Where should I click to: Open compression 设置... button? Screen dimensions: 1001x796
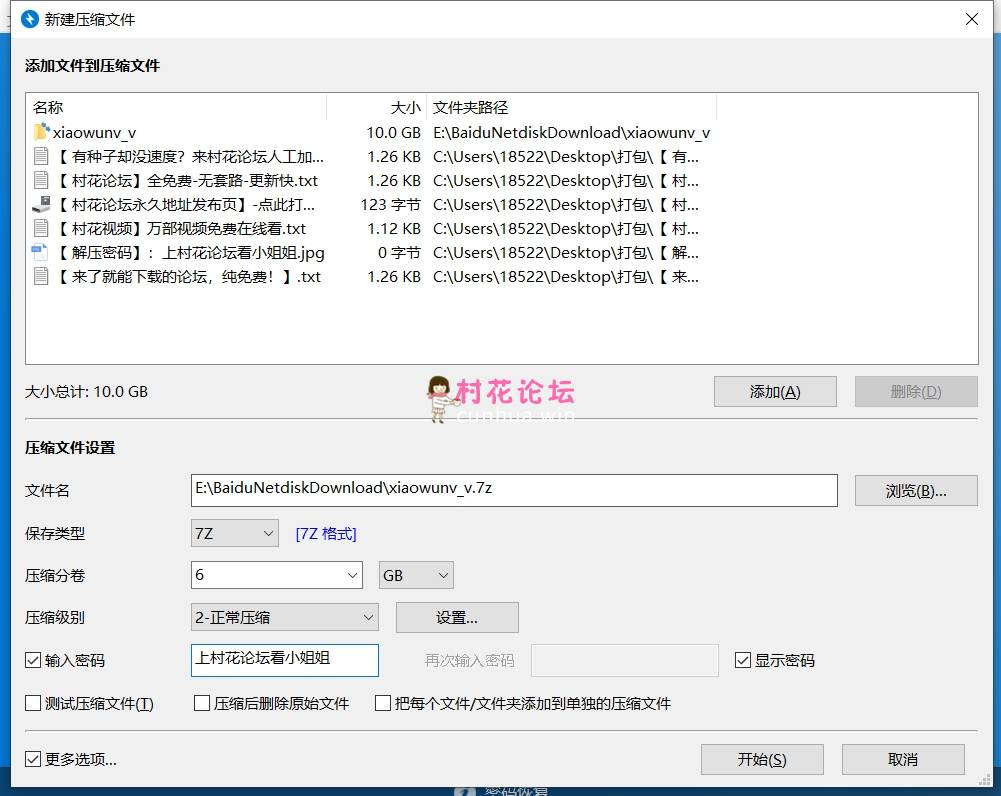tap(457, 617)
